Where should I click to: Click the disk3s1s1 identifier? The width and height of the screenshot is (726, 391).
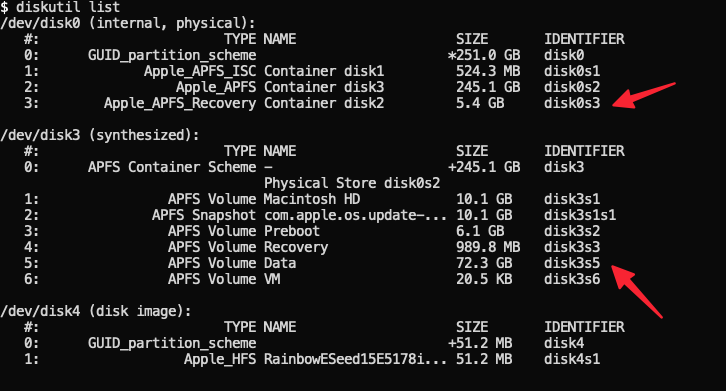pos(580,215)
